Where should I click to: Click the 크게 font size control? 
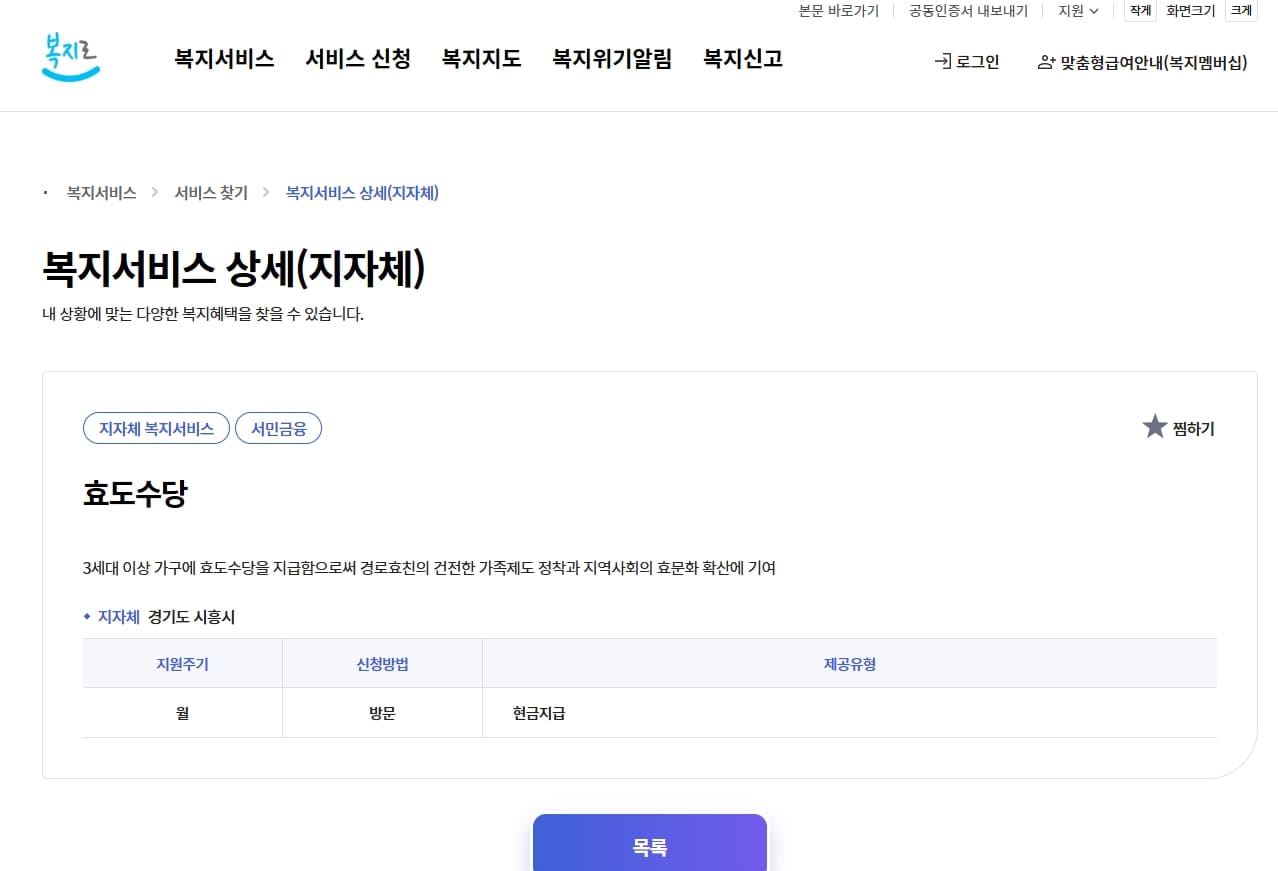[1241, 11]
